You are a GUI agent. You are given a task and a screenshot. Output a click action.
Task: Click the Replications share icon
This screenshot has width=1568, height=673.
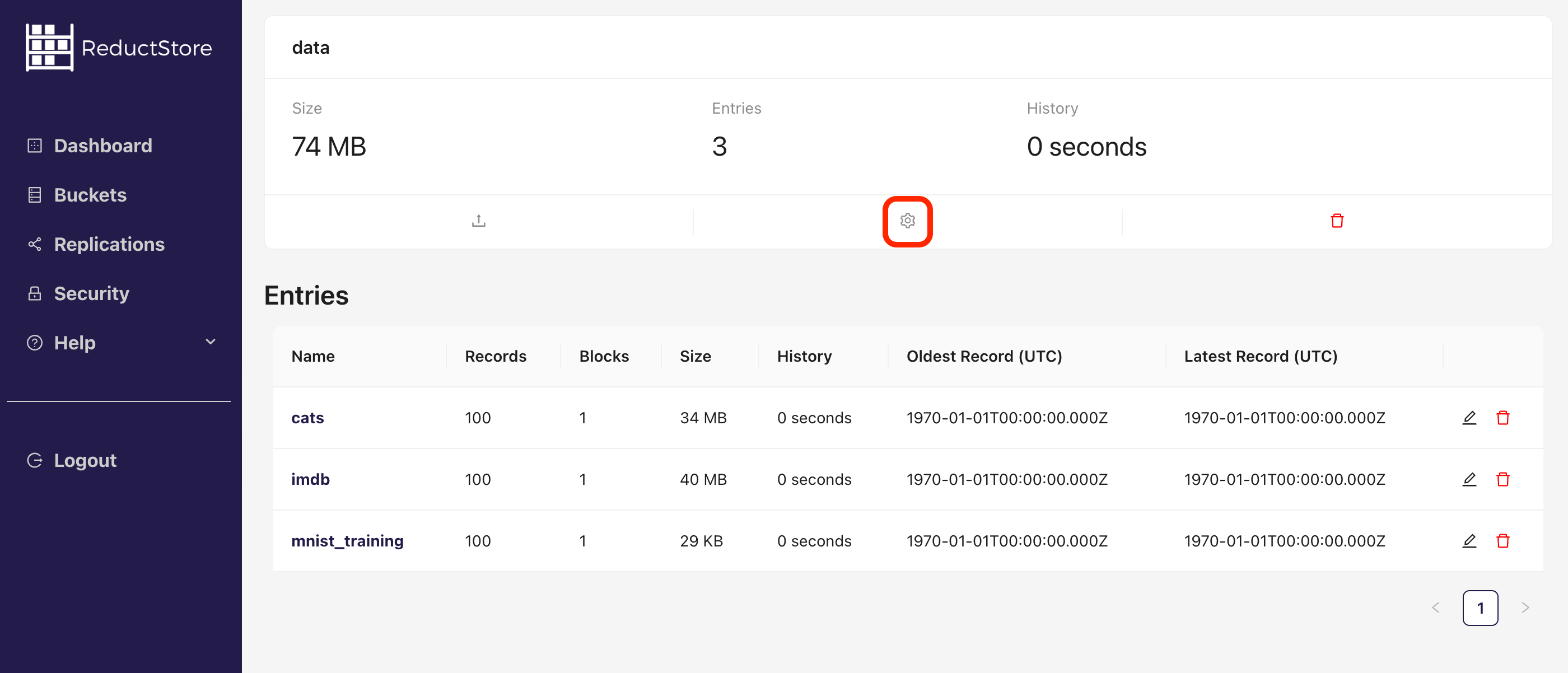(35, 244)
